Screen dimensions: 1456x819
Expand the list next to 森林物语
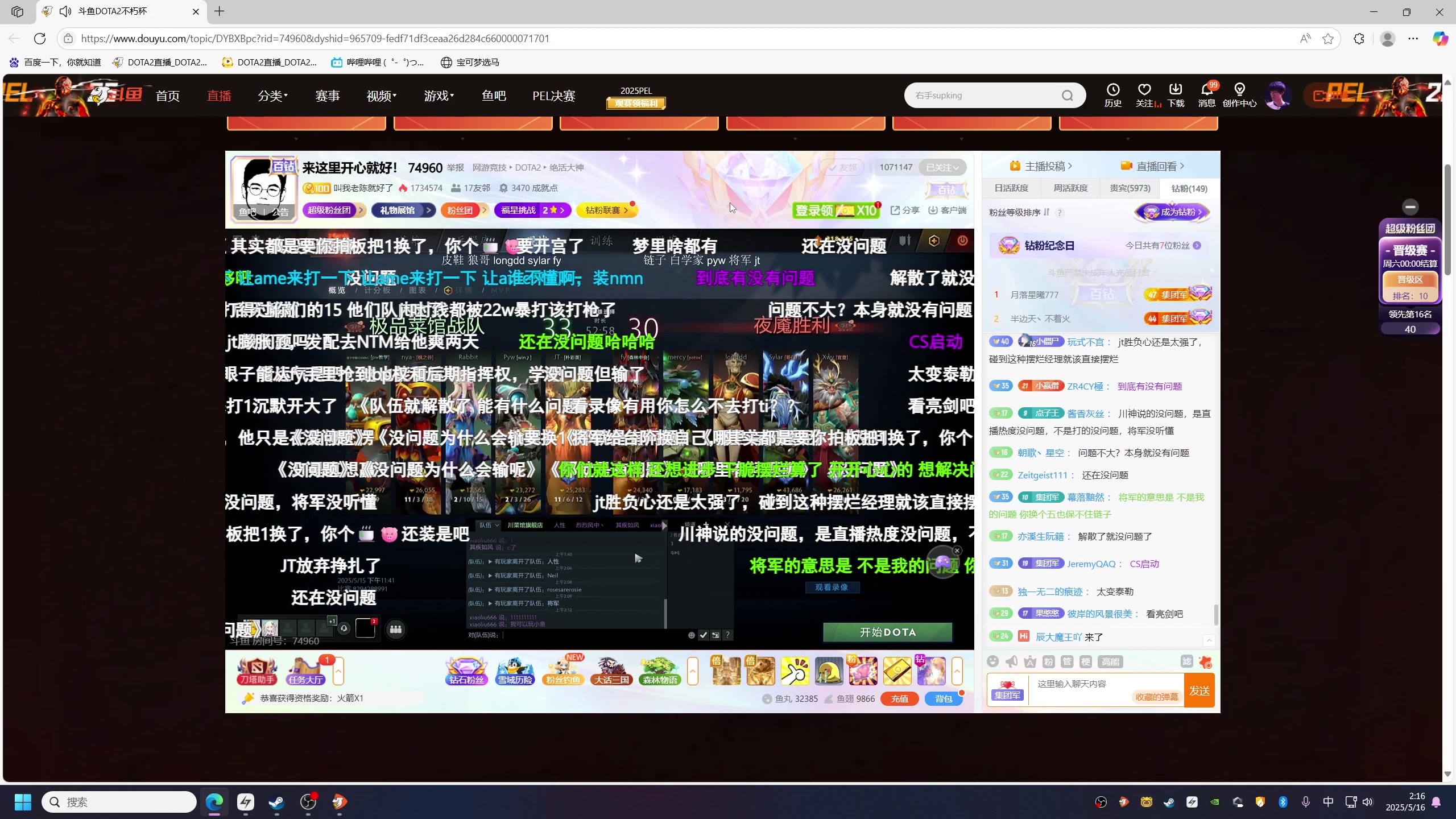tap(693, 671)
